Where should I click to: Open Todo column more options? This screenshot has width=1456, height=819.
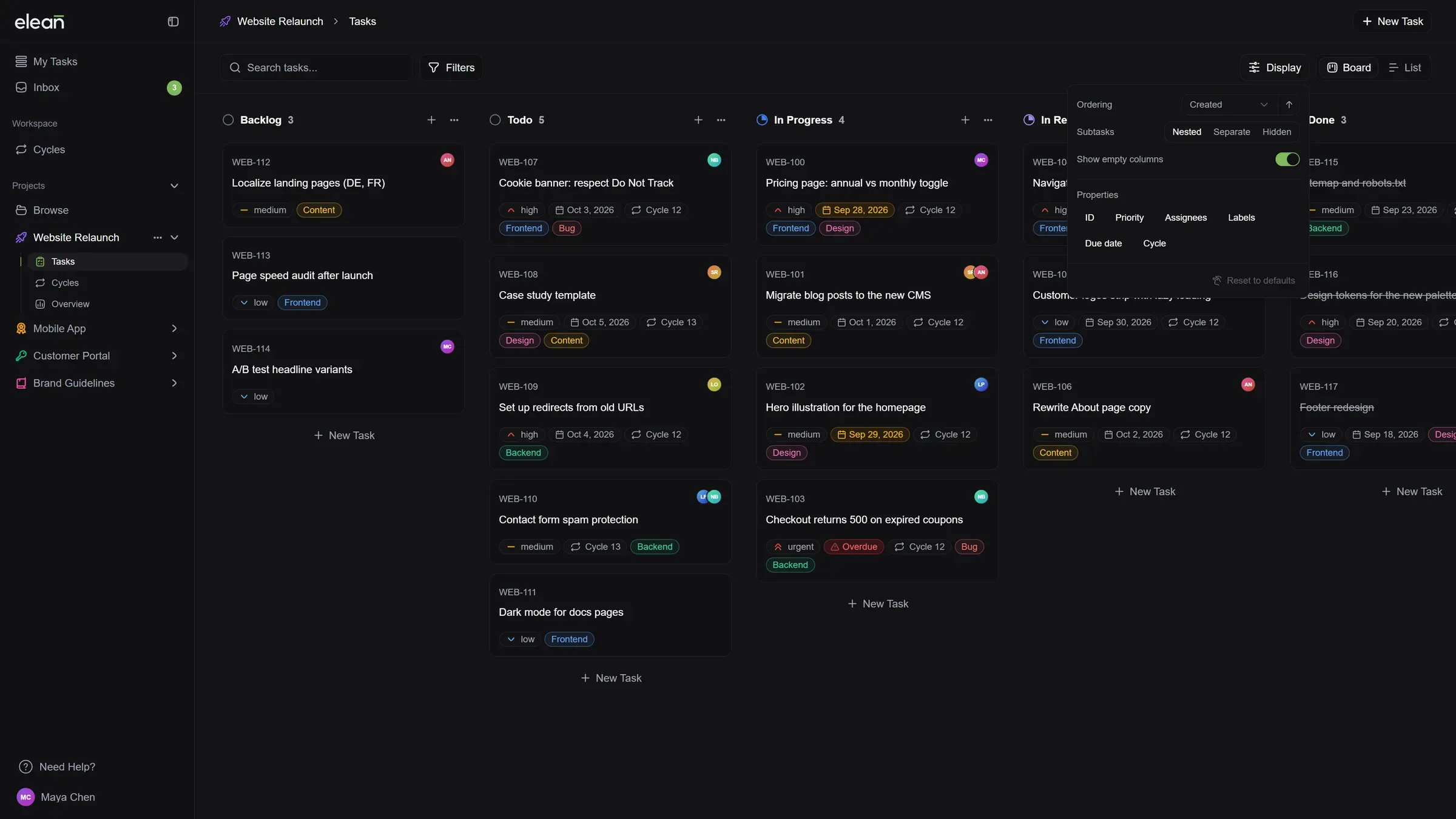tap(721, 120)
